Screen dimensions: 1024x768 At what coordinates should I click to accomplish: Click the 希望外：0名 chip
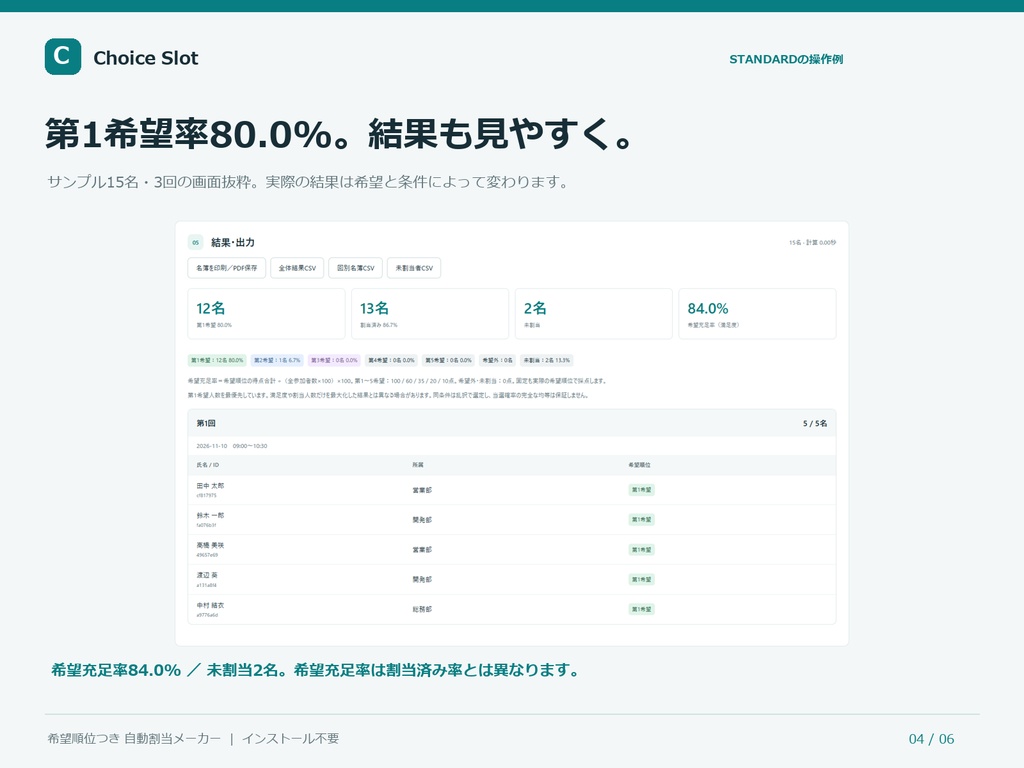498,360
